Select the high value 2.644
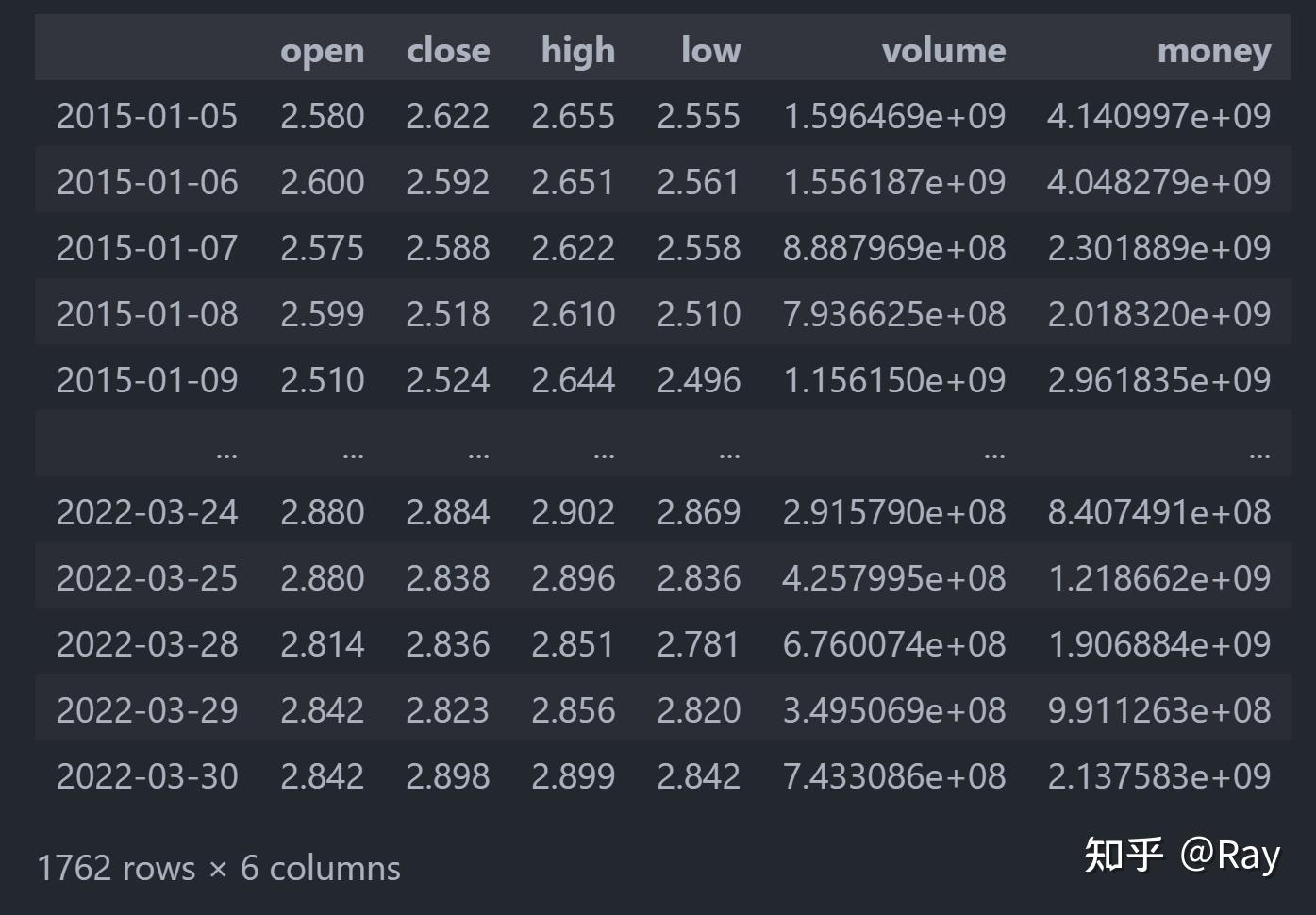 click(x=573, y=381)
